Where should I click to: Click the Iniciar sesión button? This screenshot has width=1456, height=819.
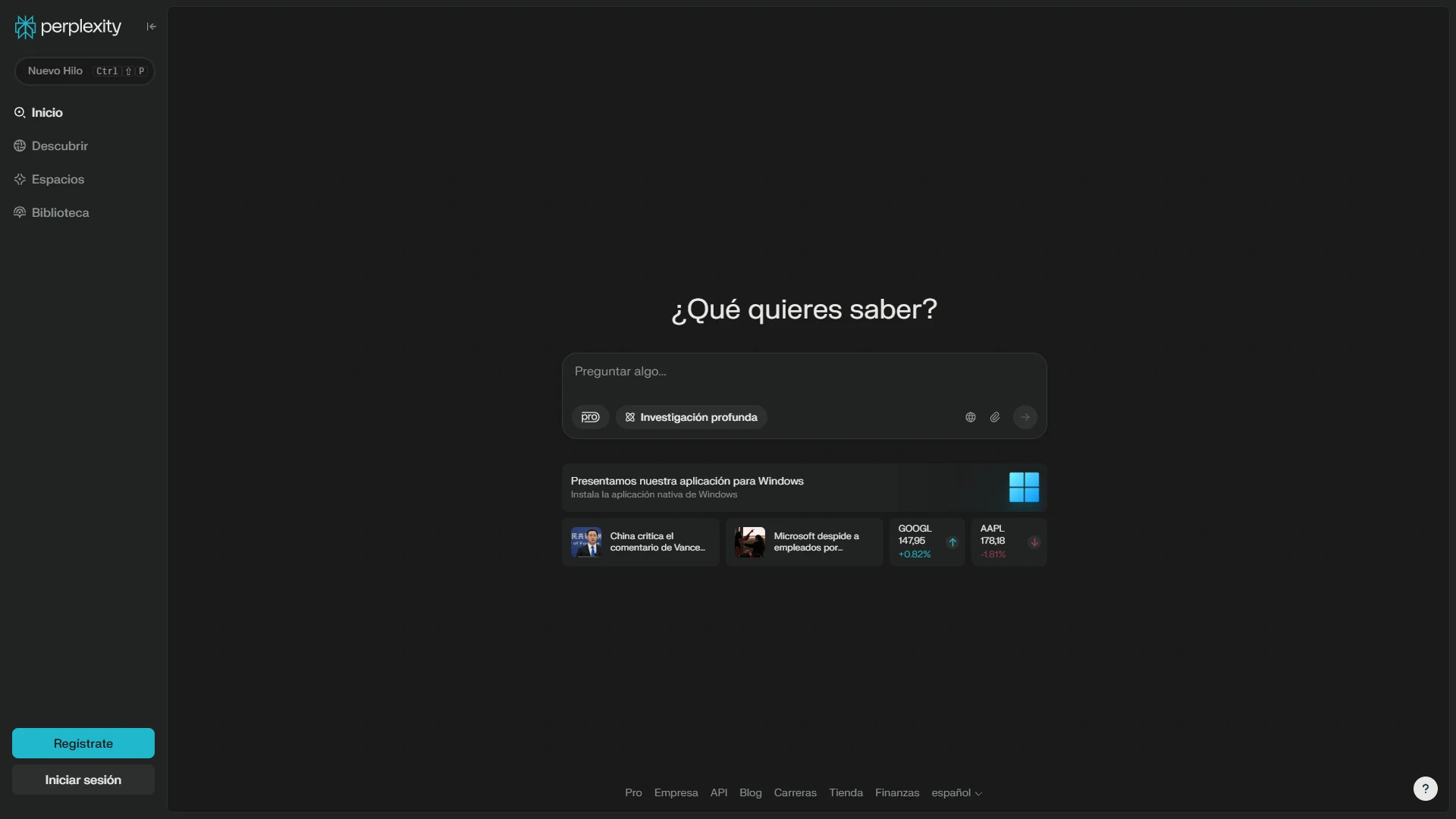click(83, 780)
